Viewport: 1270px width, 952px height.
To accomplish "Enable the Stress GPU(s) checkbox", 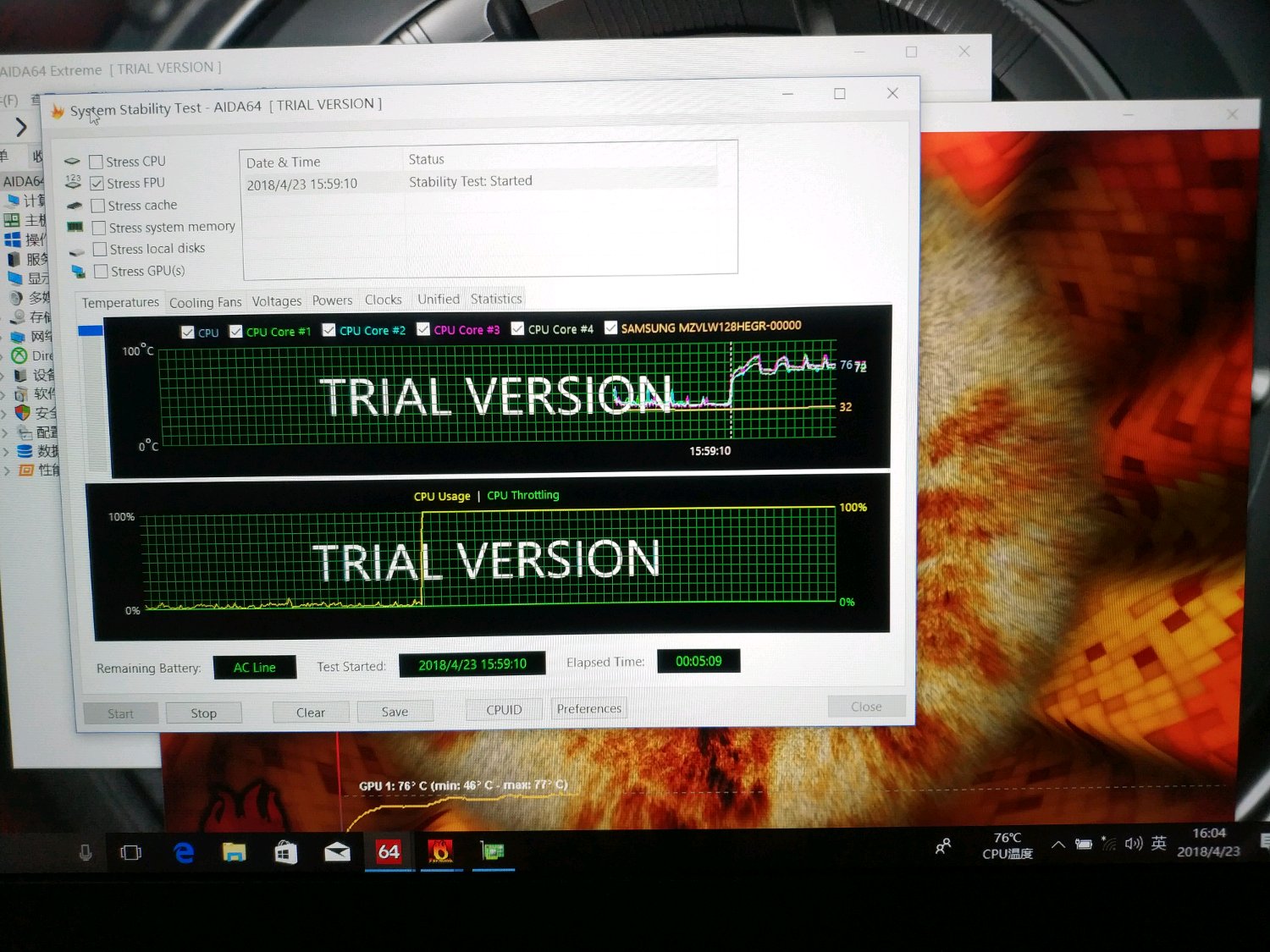I will 101,272.
